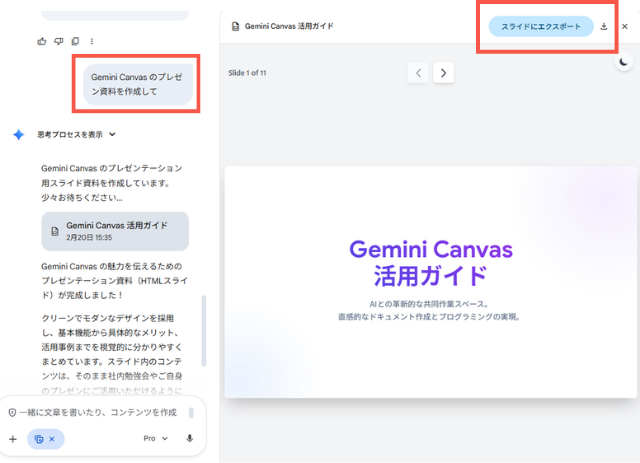Click the text 少々お待ちください
The image size is (640, 463).
82,198
